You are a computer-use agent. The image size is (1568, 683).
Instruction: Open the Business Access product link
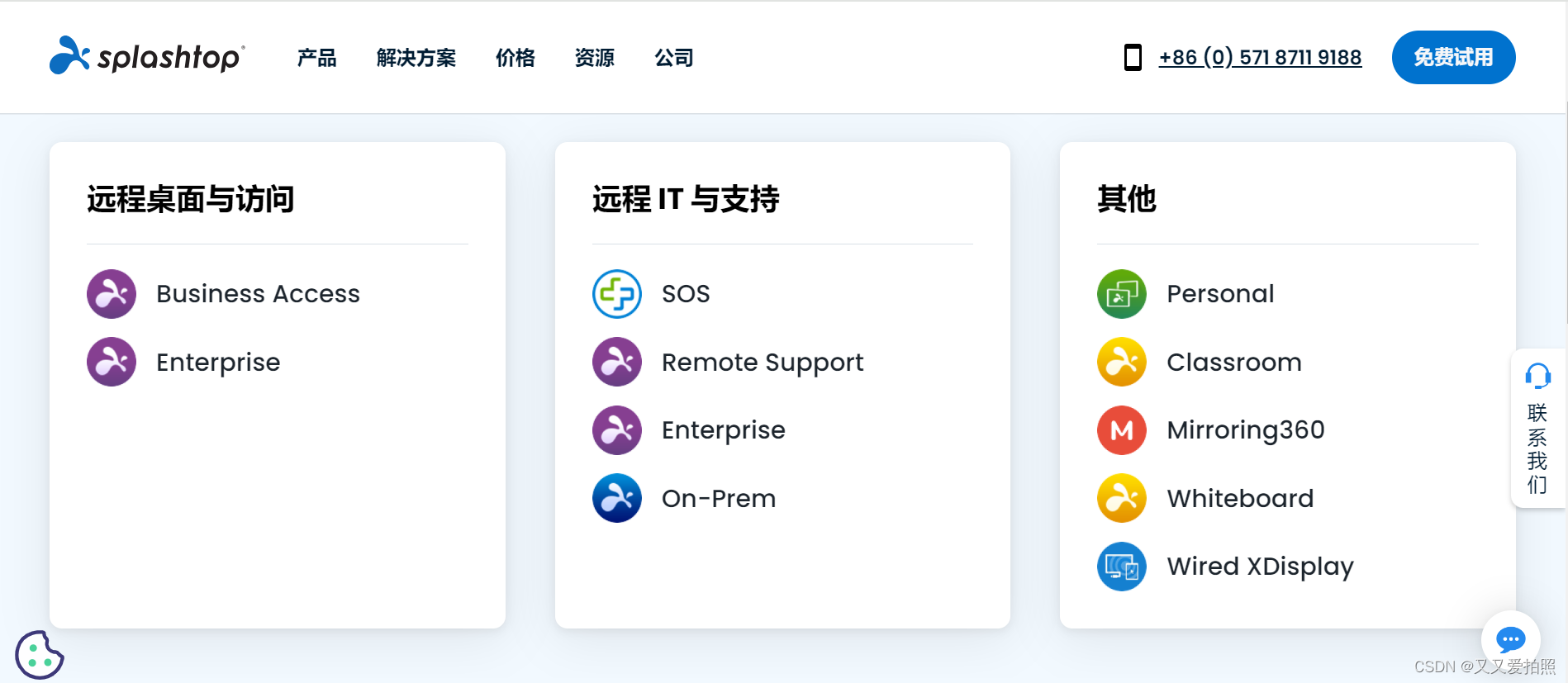tap(259, 294)
